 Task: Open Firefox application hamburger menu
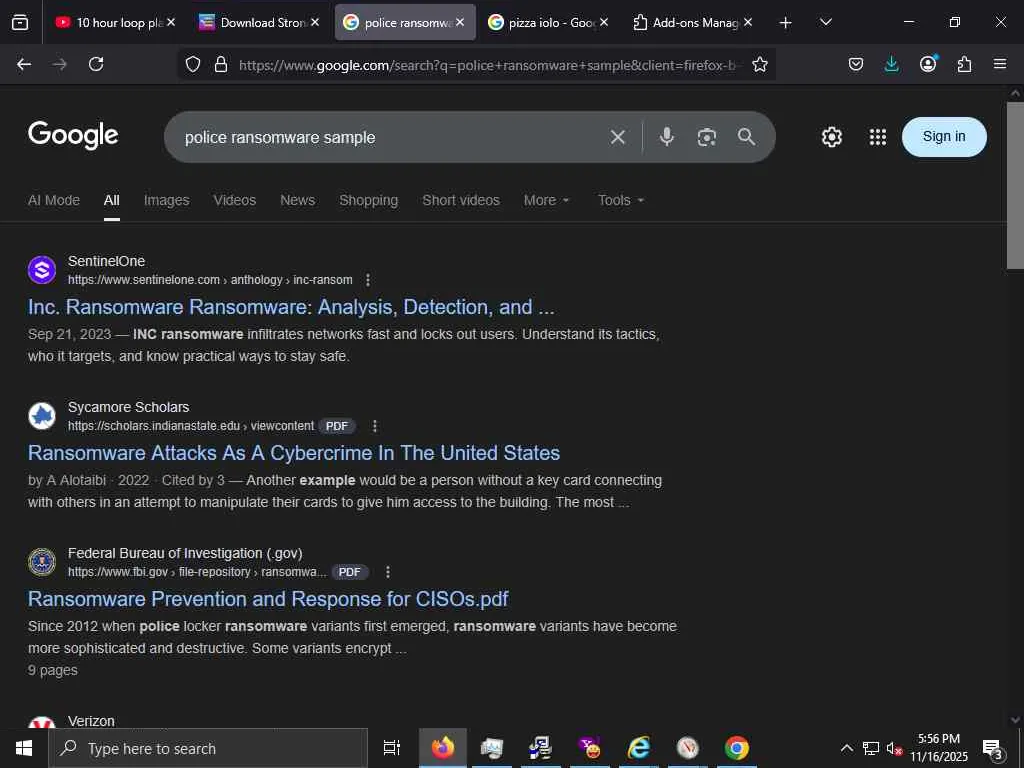1000,64
